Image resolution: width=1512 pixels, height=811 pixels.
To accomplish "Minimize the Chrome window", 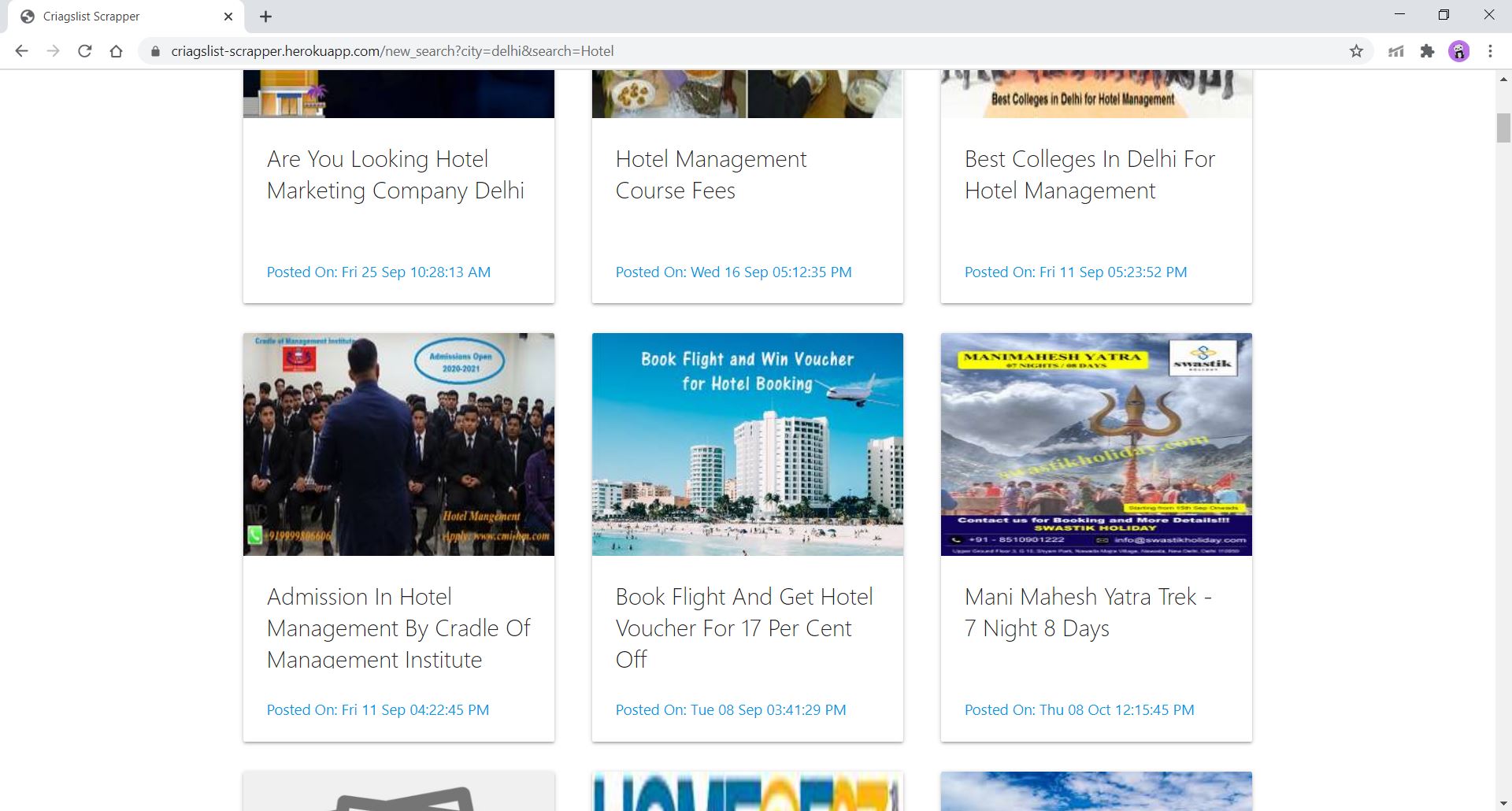I will click(x=1399, y=15).
